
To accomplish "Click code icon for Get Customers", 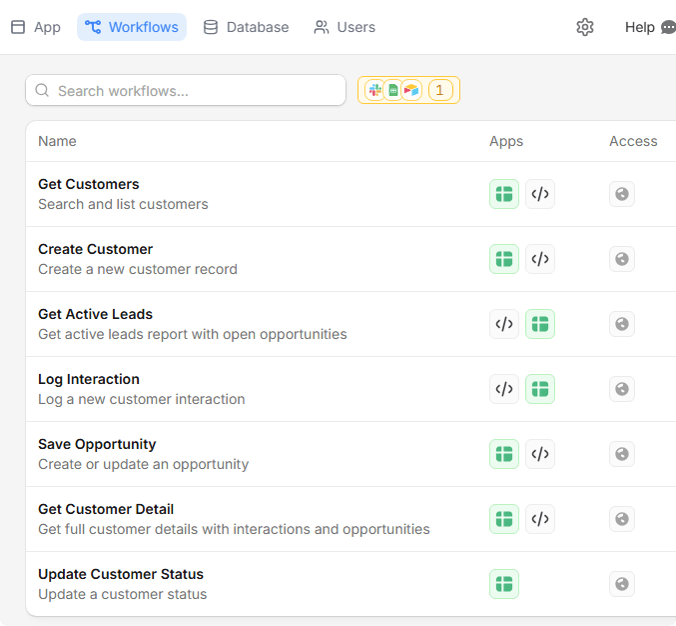I will coord(540,194).
